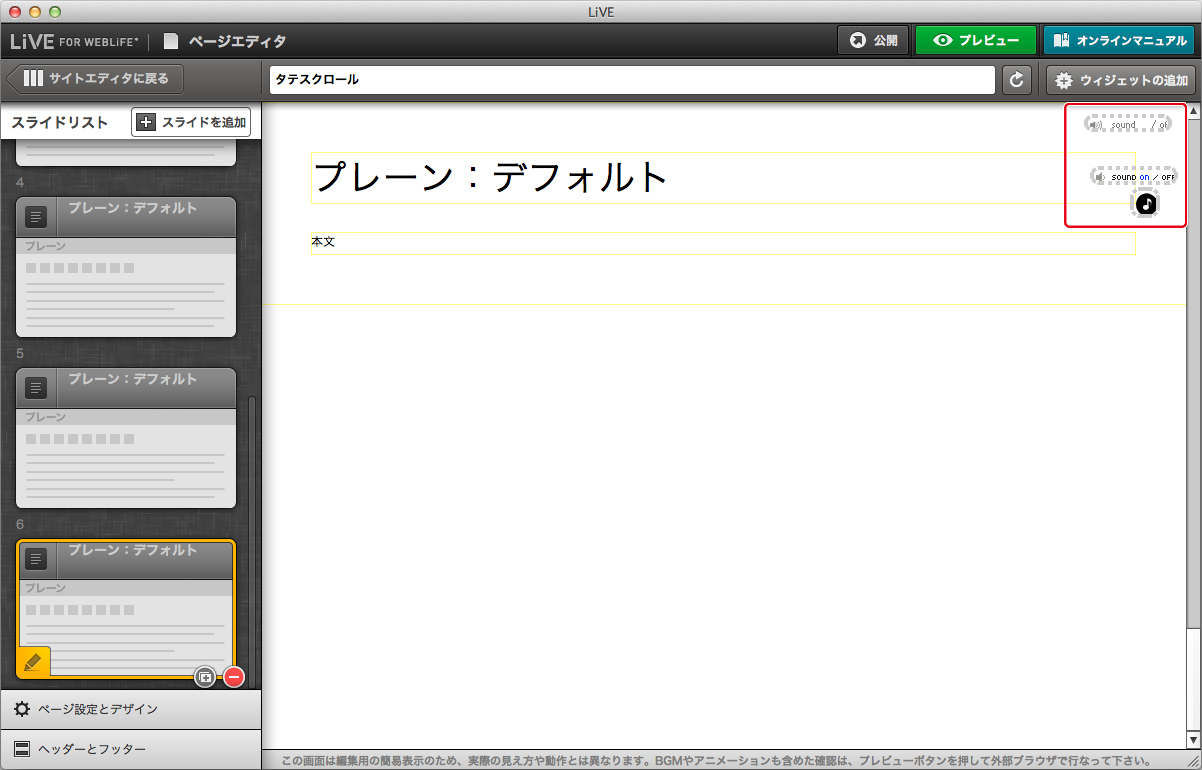This screenshot has height=770, width=1202.
Task: Delete slide 6 with red minus icon
Action: pyautogui.click(x=234, y=677)
